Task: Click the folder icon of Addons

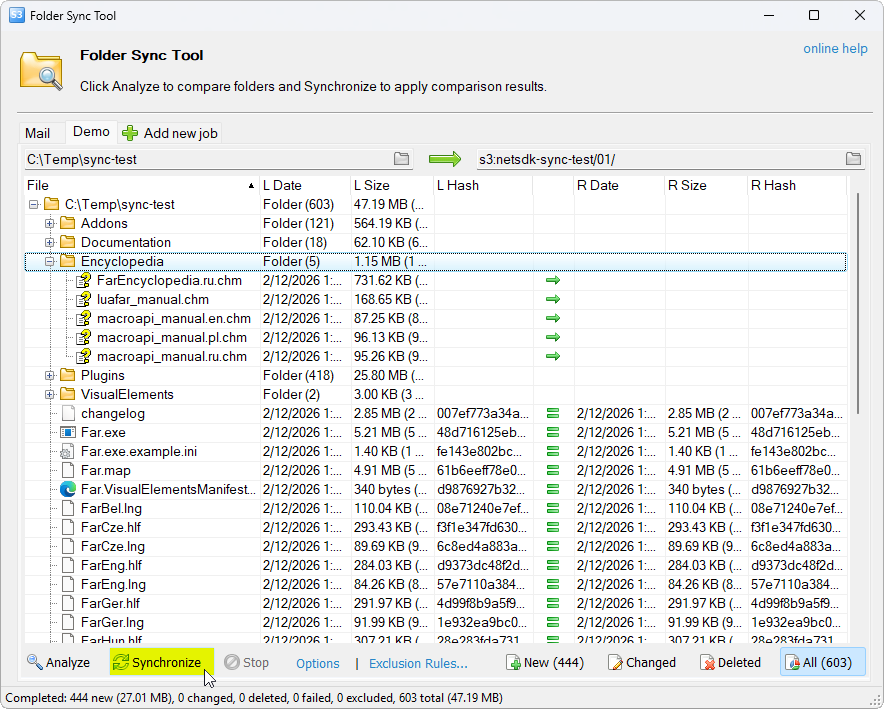Action: (x=68, y=223)
